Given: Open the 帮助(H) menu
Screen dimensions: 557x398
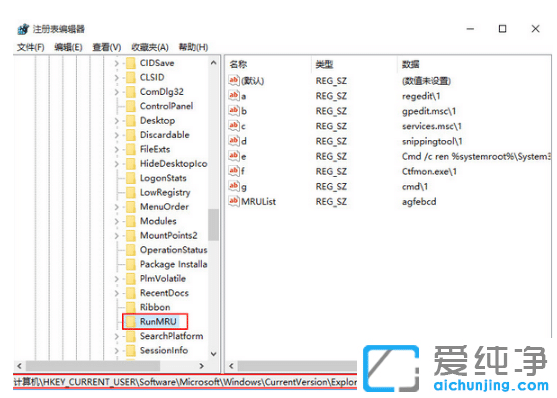Looking at the screenshot, I should pyautogui.click(x=193, y=47).
